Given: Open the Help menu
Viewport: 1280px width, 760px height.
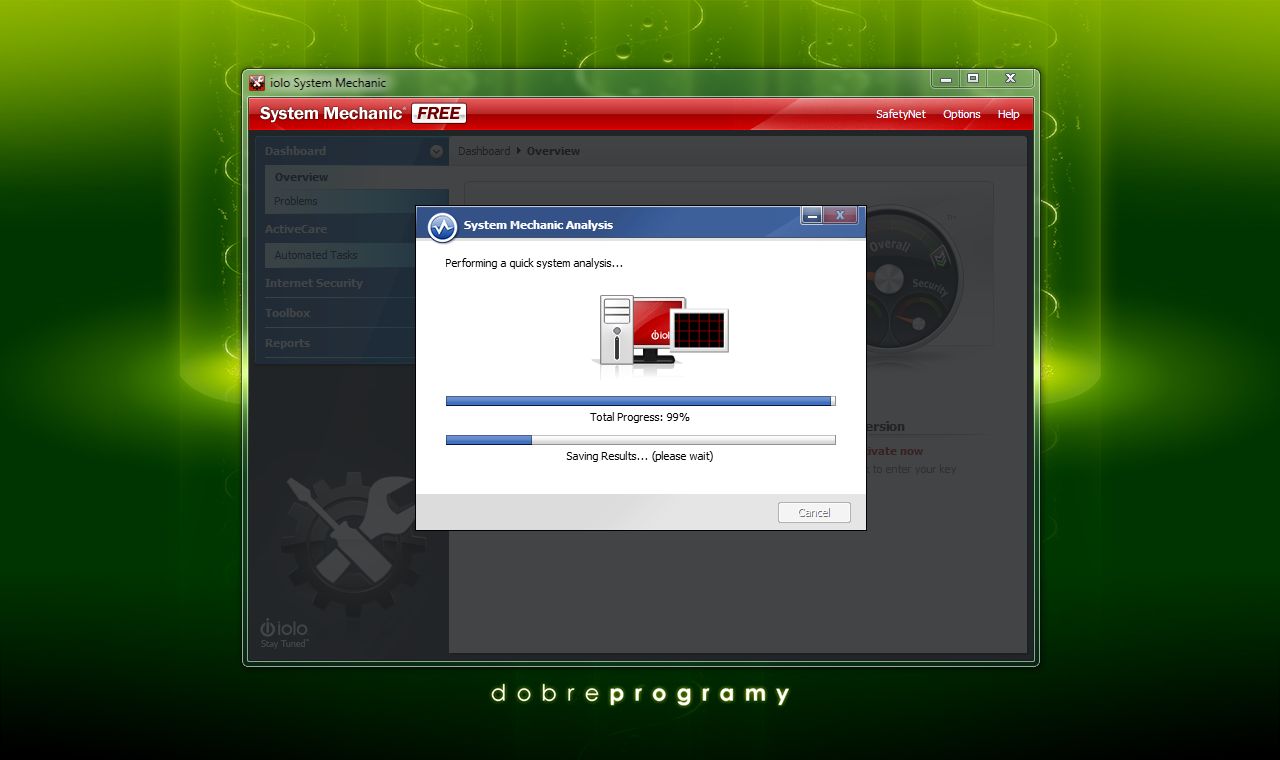Looking at the screenshot, I should [x=1008, y=114].
